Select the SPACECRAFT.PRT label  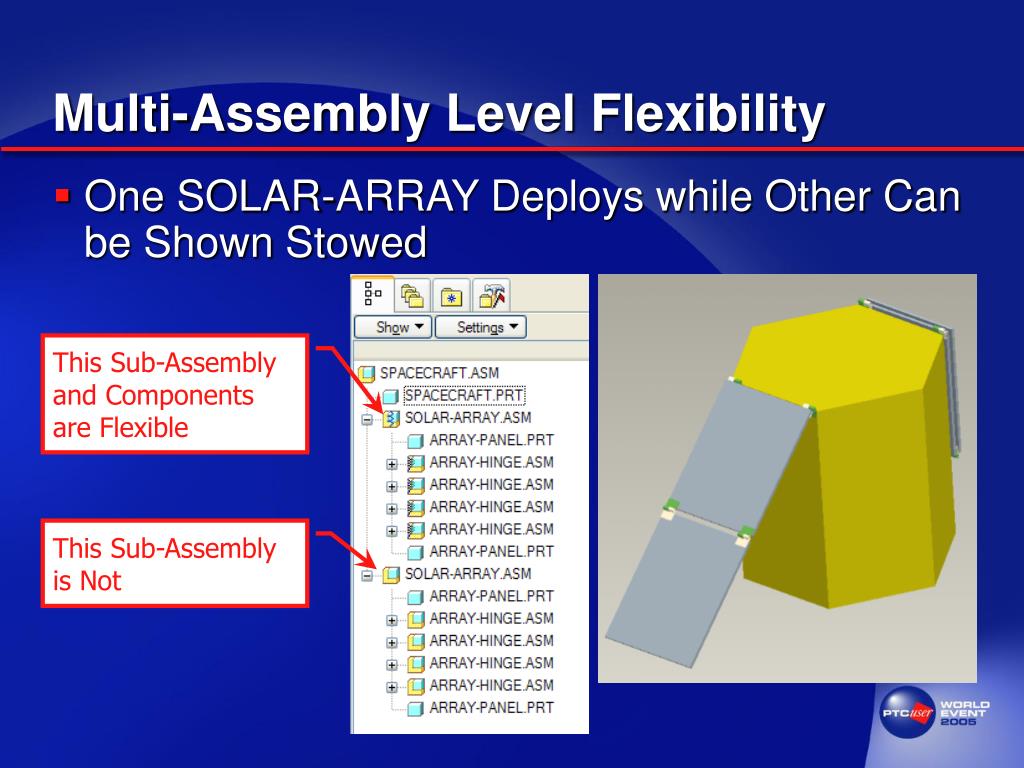(464, 395)
